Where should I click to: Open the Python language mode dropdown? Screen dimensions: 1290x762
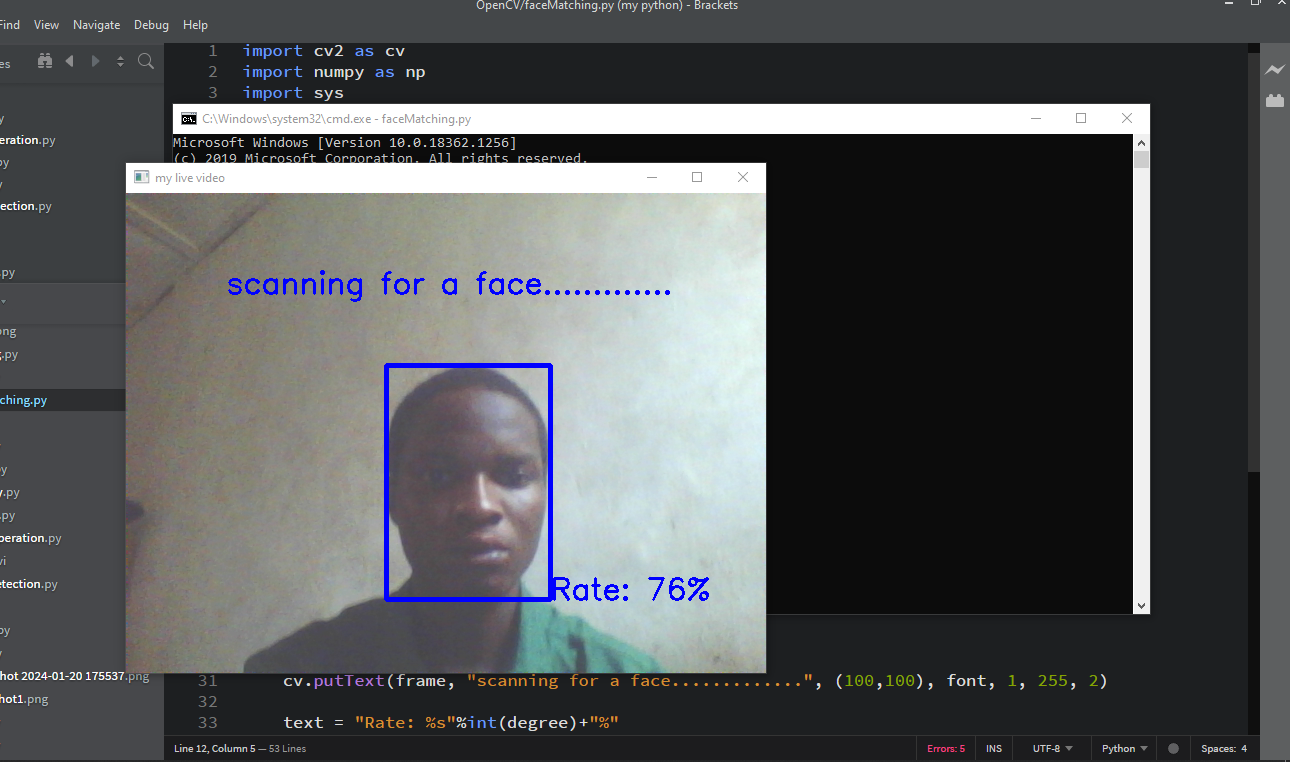(1122, 748)
